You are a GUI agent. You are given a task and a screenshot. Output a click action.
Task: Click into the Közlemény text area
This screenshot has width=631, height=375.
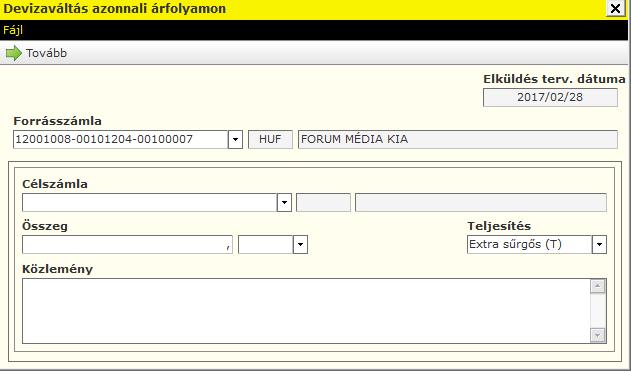pyautogui.click(x=306, y=311)
